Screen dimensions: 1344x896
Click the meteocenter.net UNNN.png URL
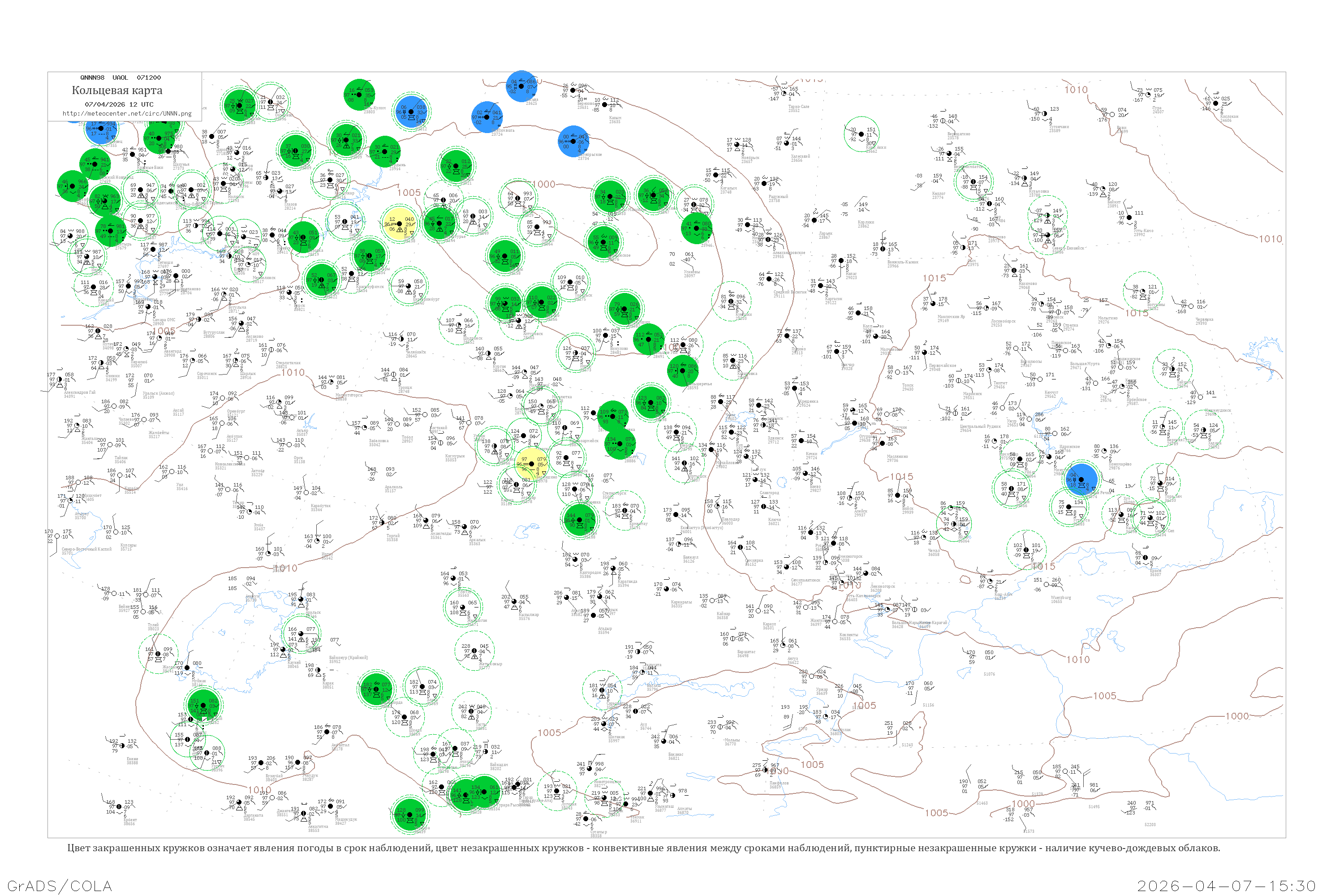(x=127, y=114)
